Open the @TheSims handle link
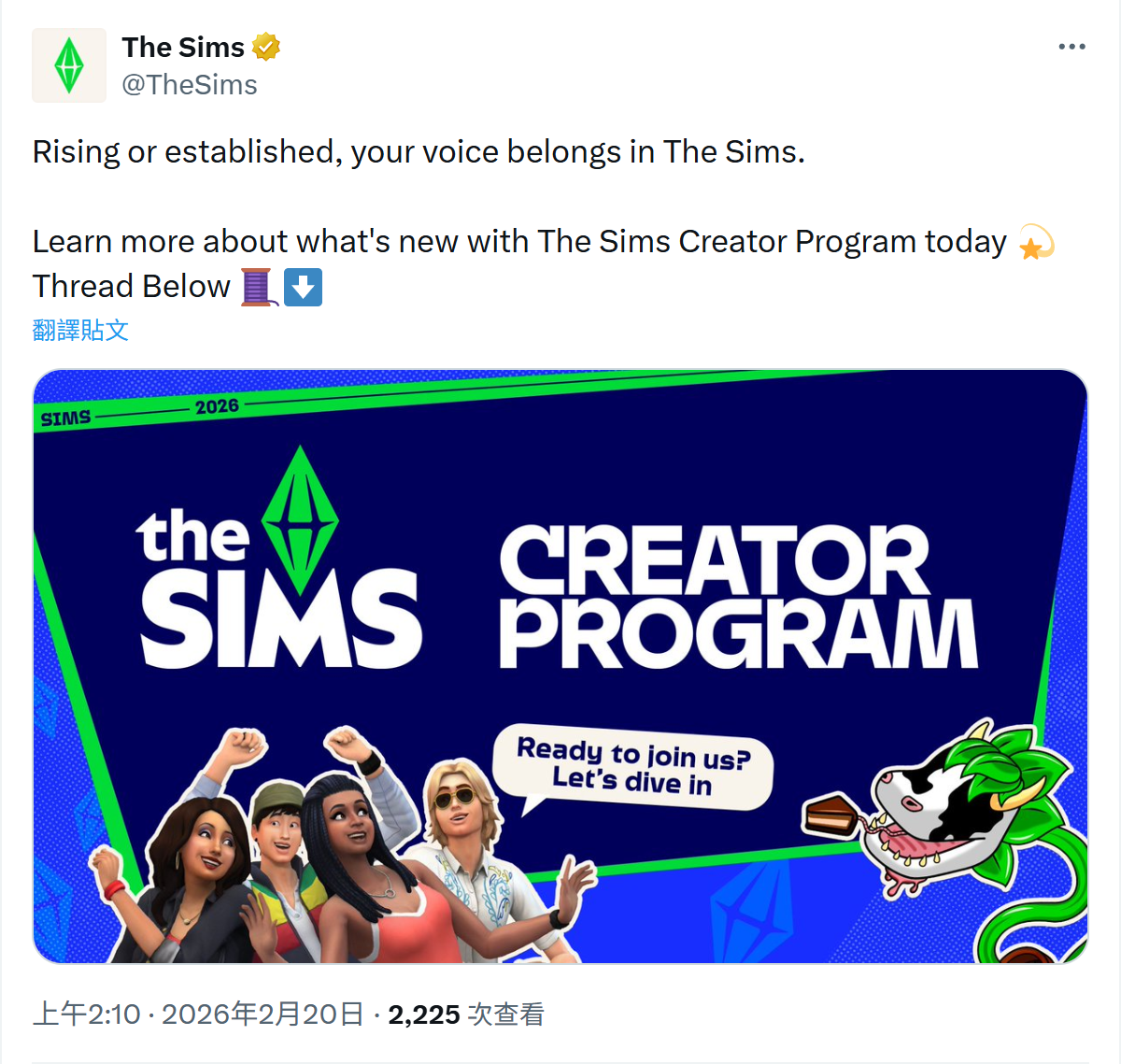1121x1064 pixels. pos(190,85)
